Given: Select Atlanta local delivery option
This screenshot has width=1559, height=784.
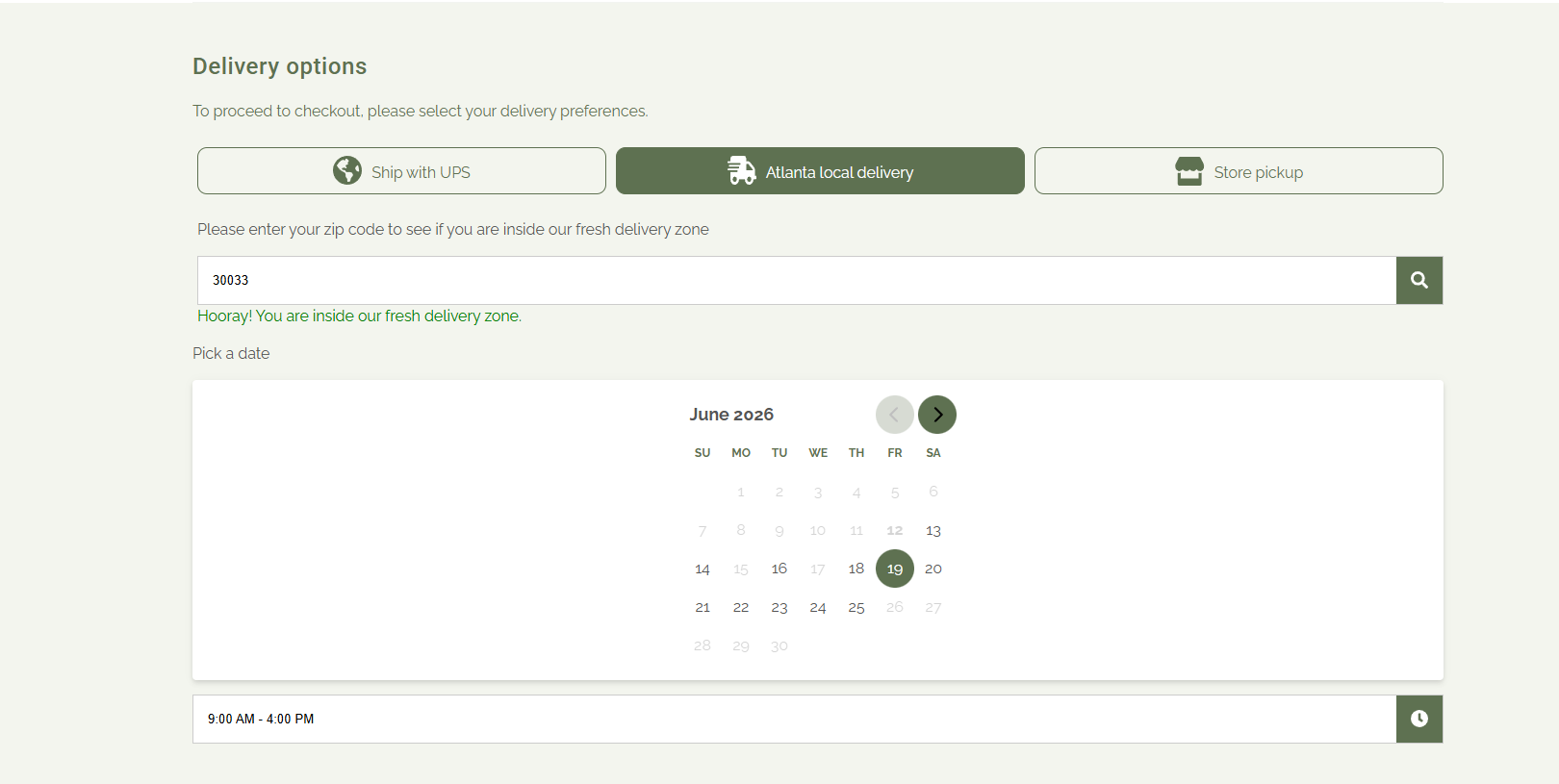Looking at the screenshot, I should tap(820, 171).
